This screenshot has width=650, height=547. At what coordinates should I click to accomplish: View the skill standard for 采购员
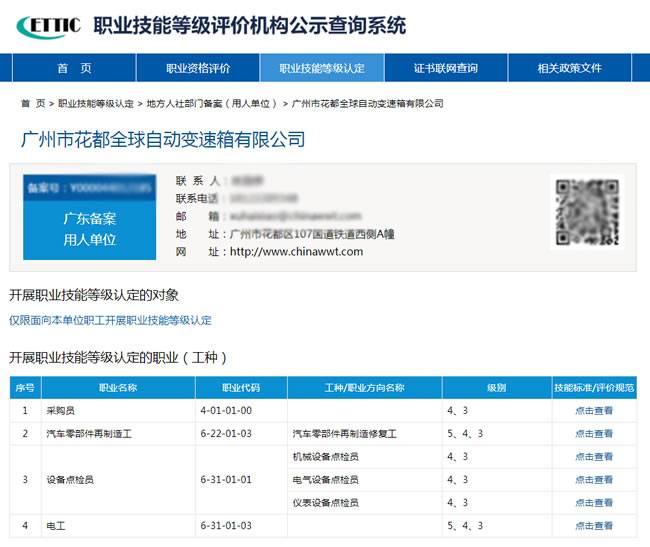(x=593, y=410)
